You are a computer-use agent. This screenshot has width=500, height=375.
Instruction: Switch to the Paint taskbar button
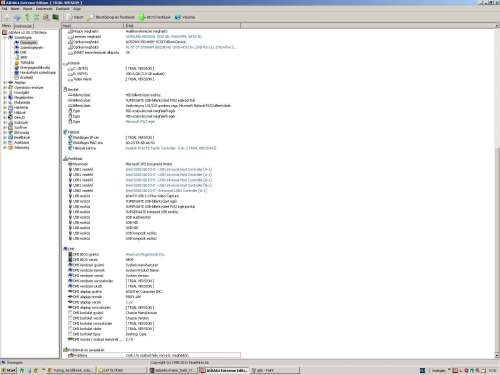(275, 370)
